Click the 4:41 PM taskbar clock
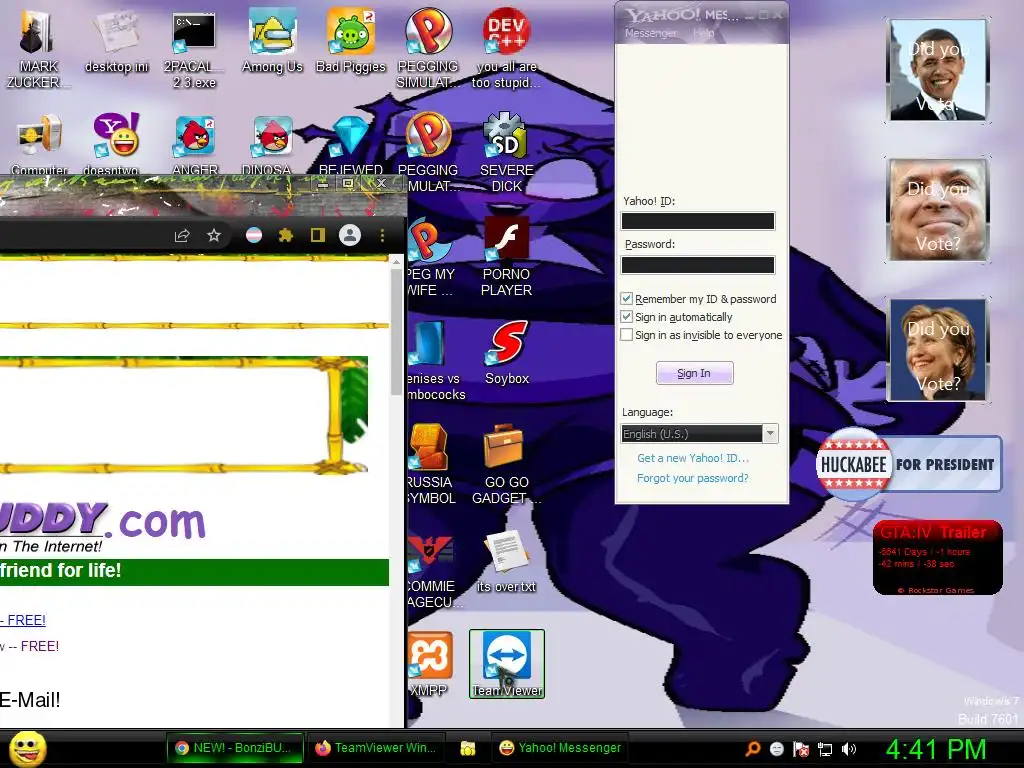 click(x=935, y=749)
